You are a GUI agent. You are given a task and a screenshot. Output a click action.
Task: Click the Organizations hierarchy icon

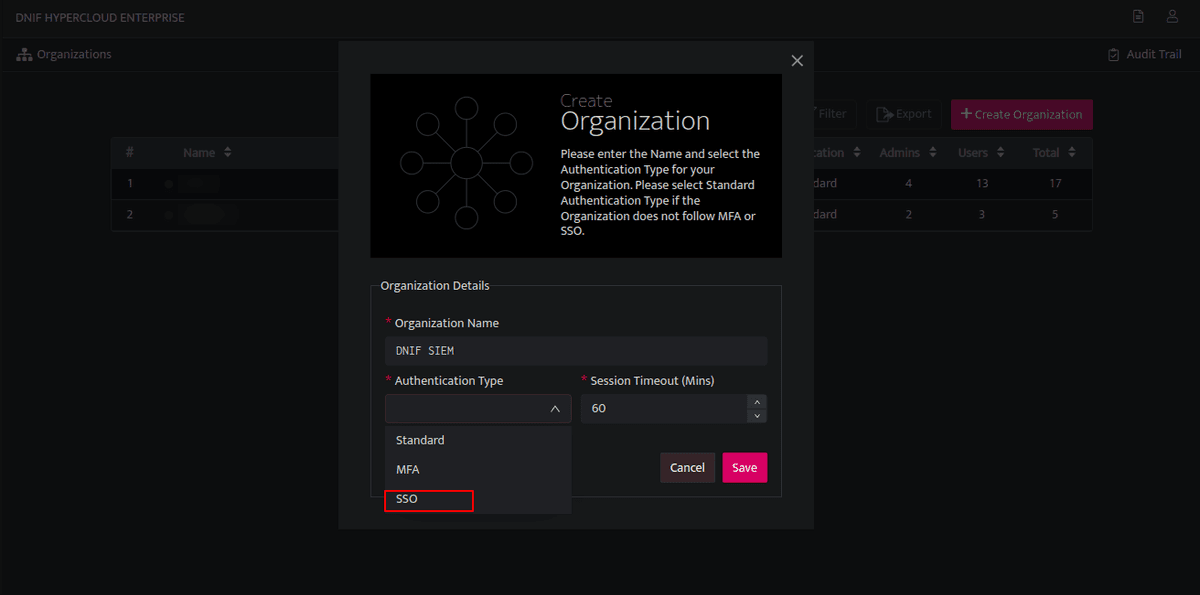tap(24, 54)
